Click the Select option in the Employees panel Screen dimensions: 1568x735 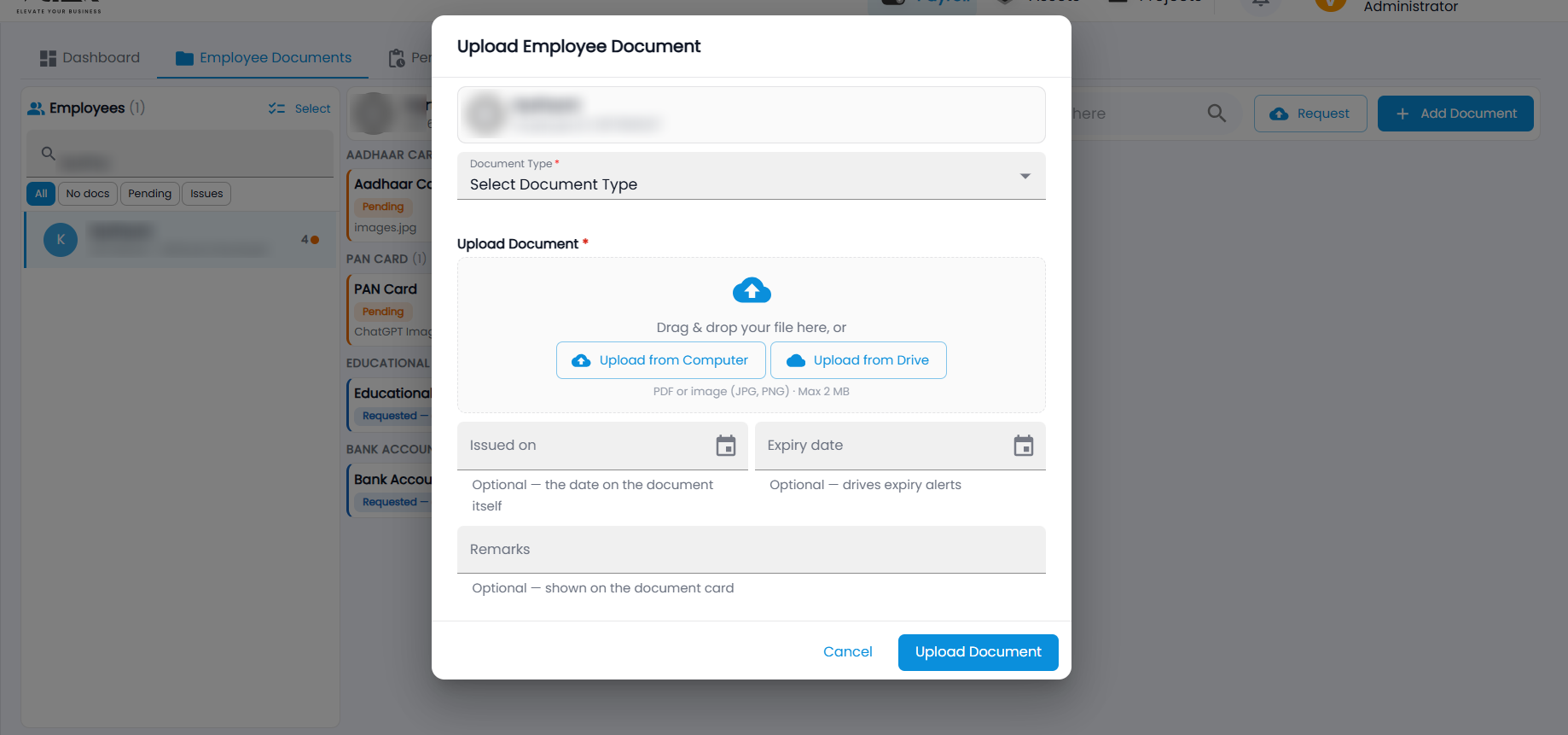tap(299, 108)
